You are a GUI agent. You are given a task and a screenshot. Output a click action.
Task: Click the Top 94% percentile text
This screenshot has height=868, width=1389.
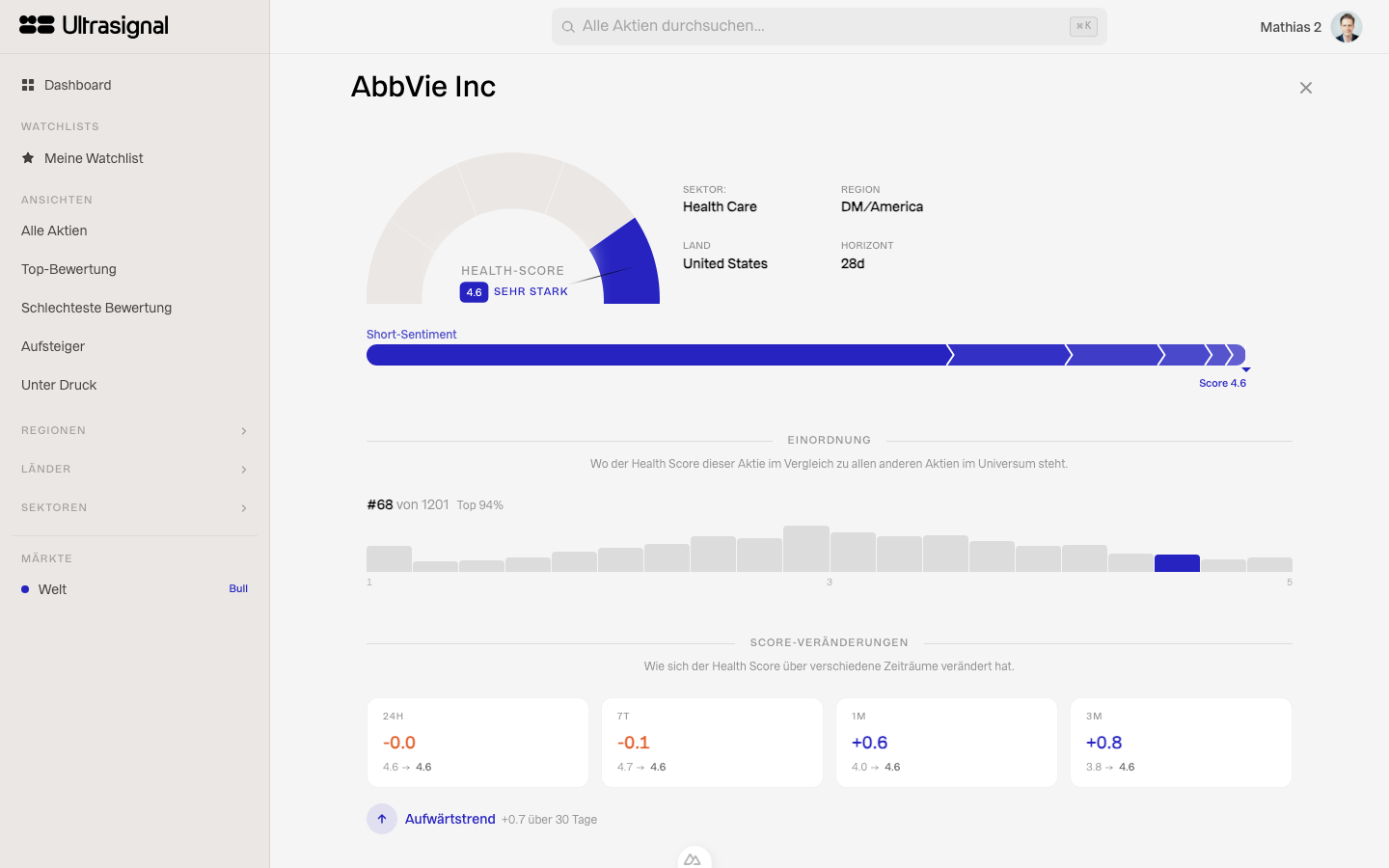point(480,505)
